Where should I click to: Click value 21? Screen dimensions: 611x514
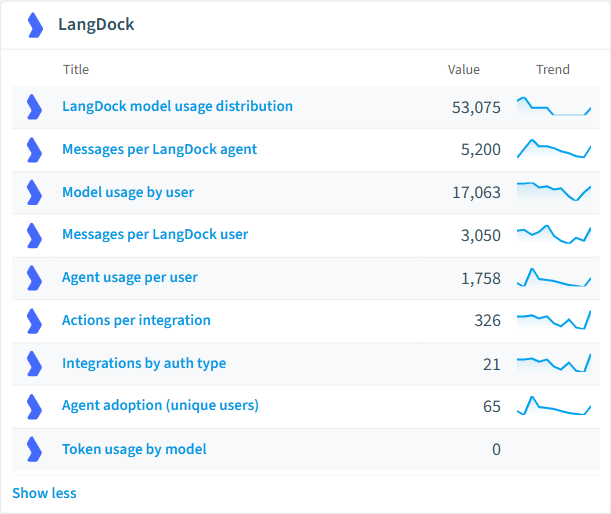pos(492,364)
